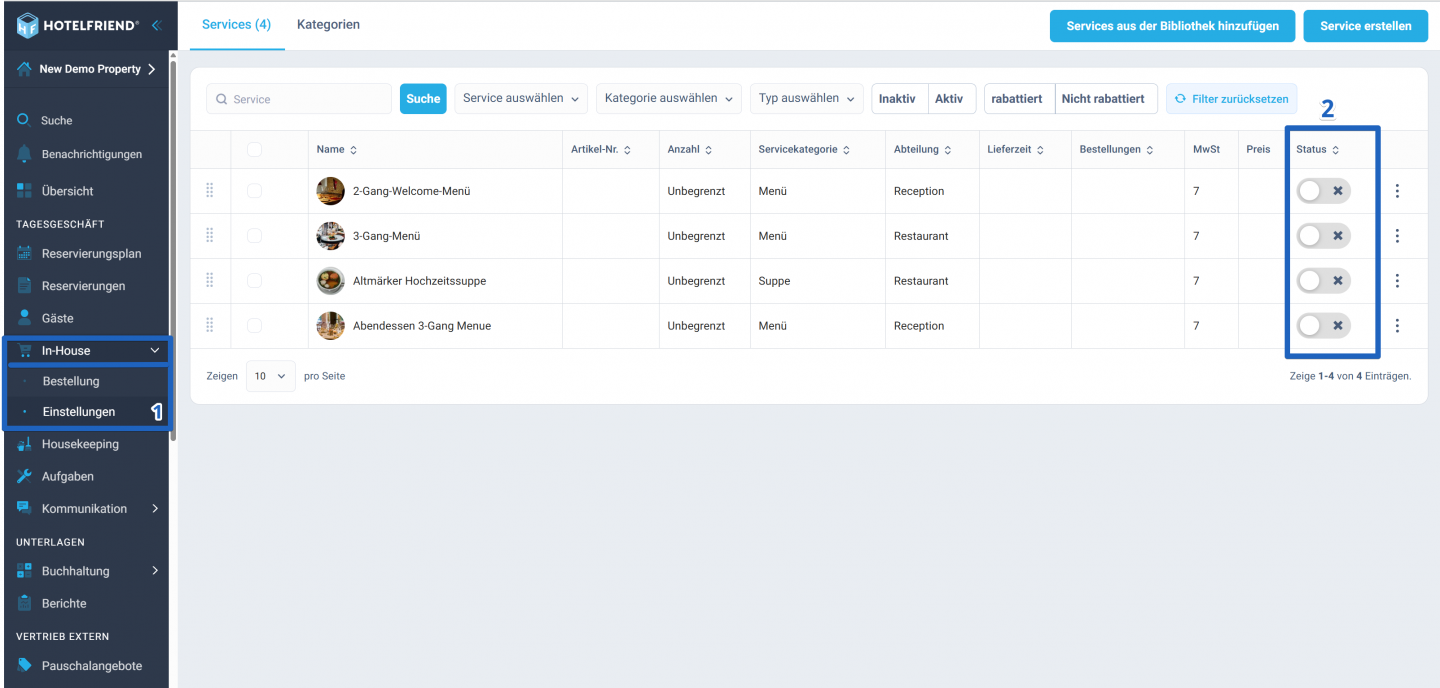
Task: Open the Kategorie auswählen dropdown
Action: click(x=669, y=99)
